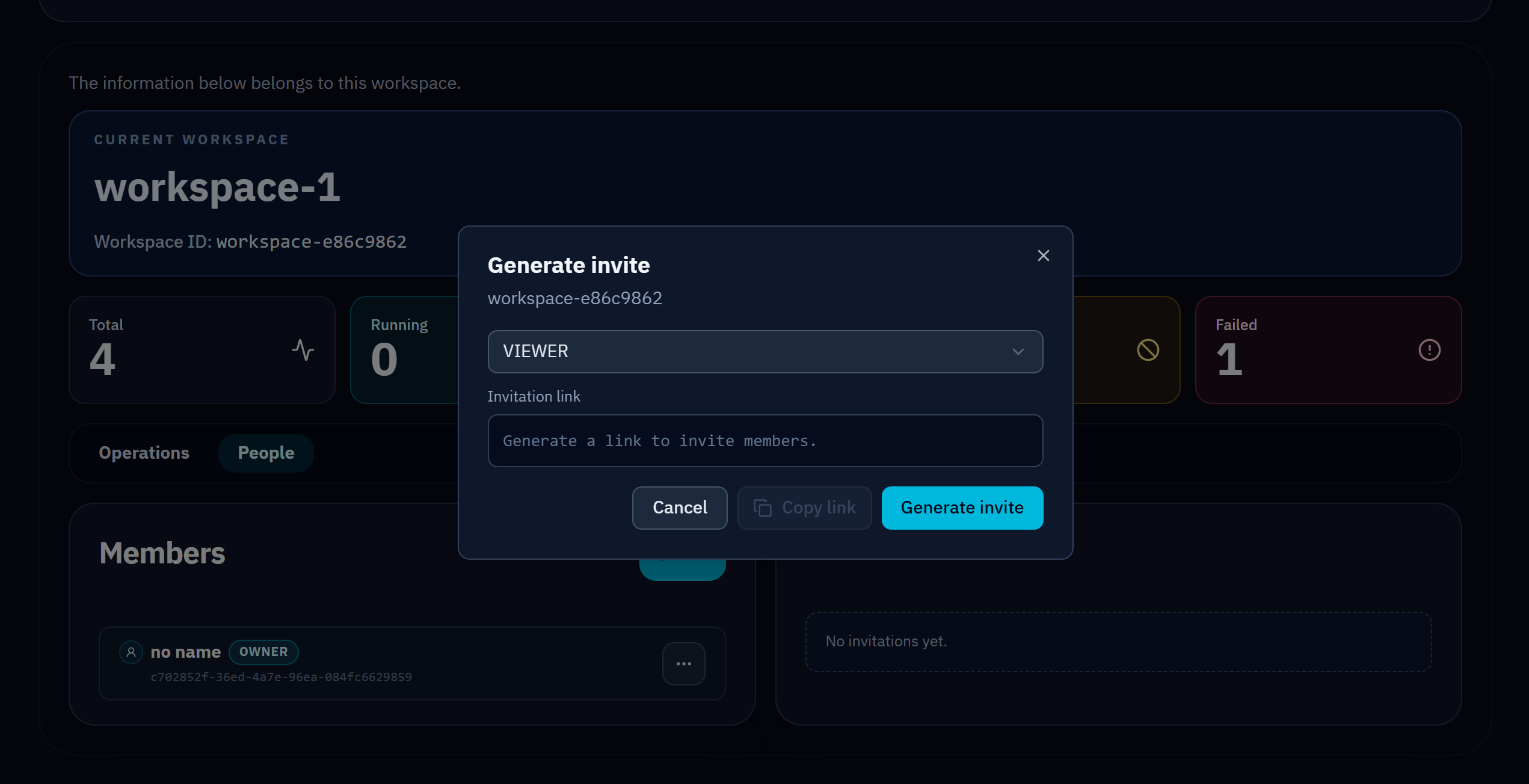Viewport: 1529px width, 784px height.
Task: Click the No invitations yet placeholder
Action: coord(1118,642)
